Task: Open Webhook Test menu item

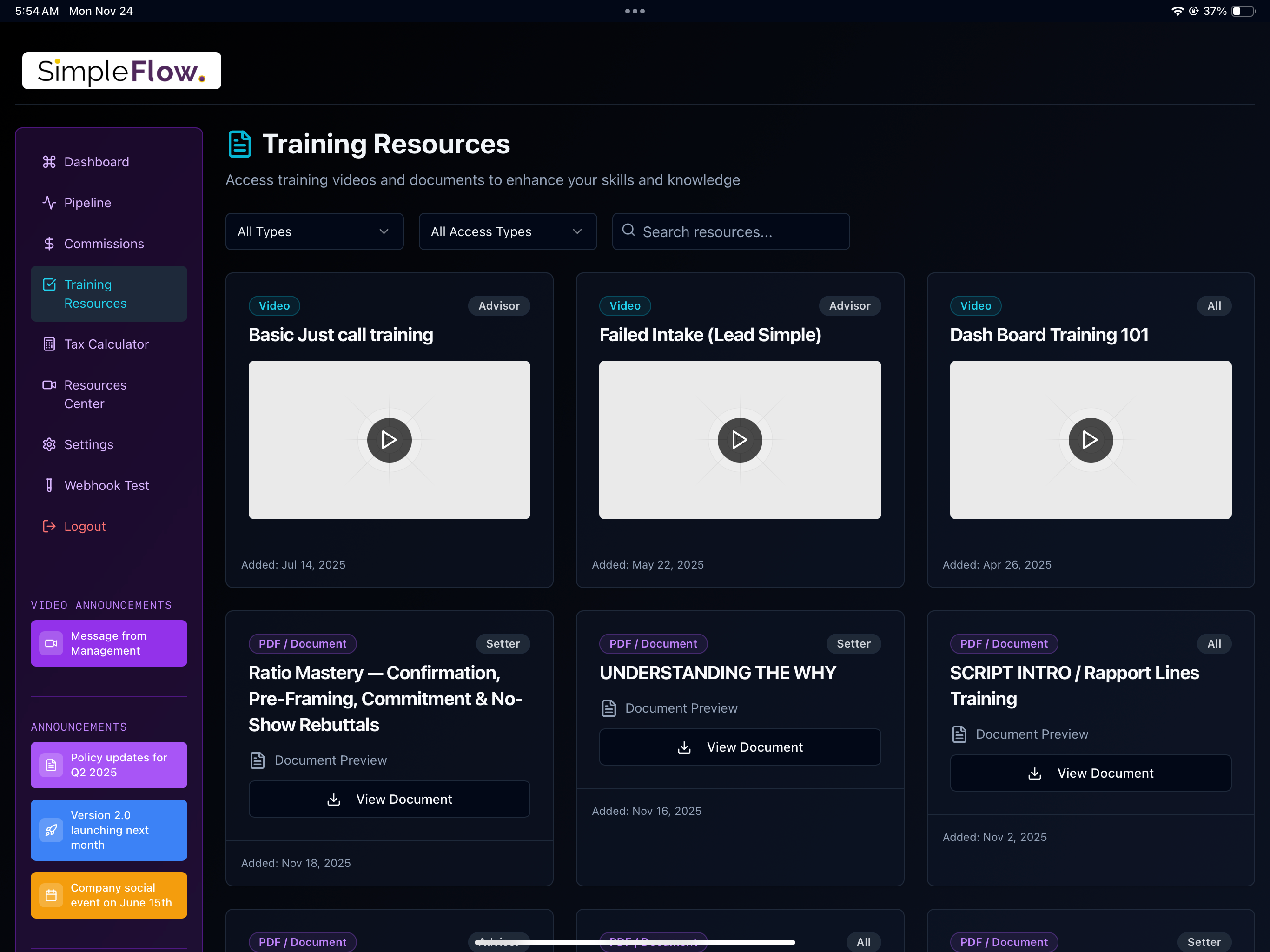Action: pos(109,485)
